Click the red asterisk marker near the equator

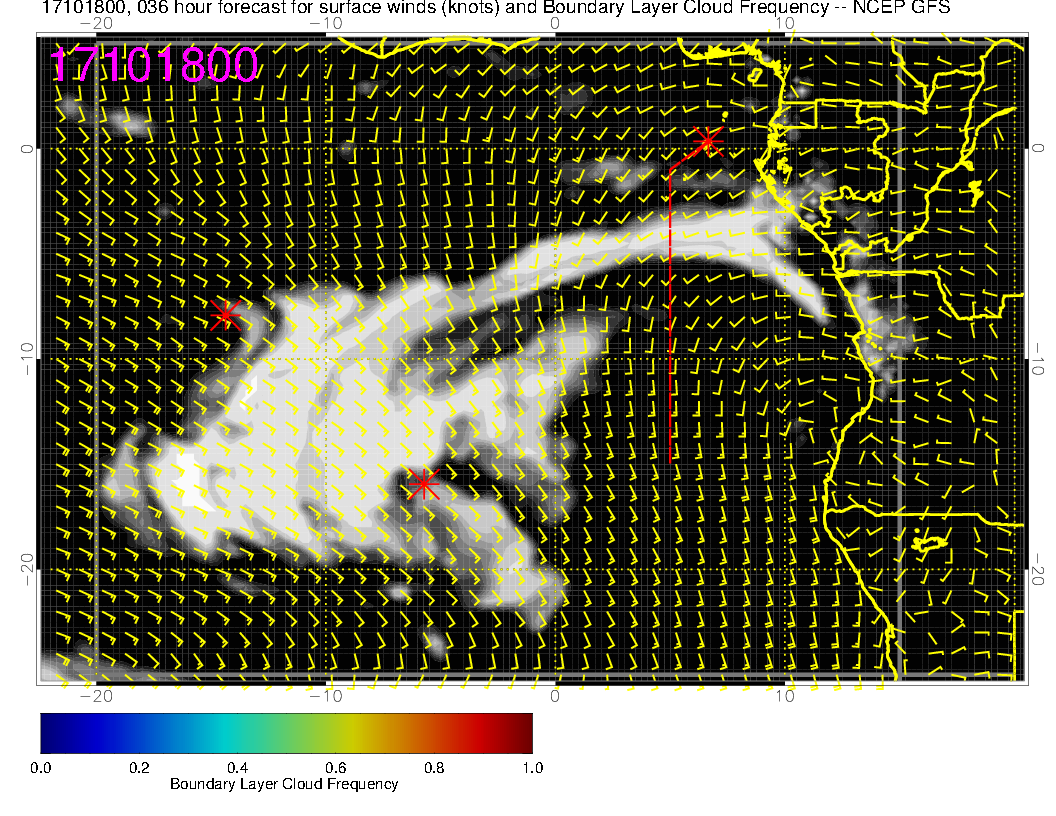tap(708, 140)
